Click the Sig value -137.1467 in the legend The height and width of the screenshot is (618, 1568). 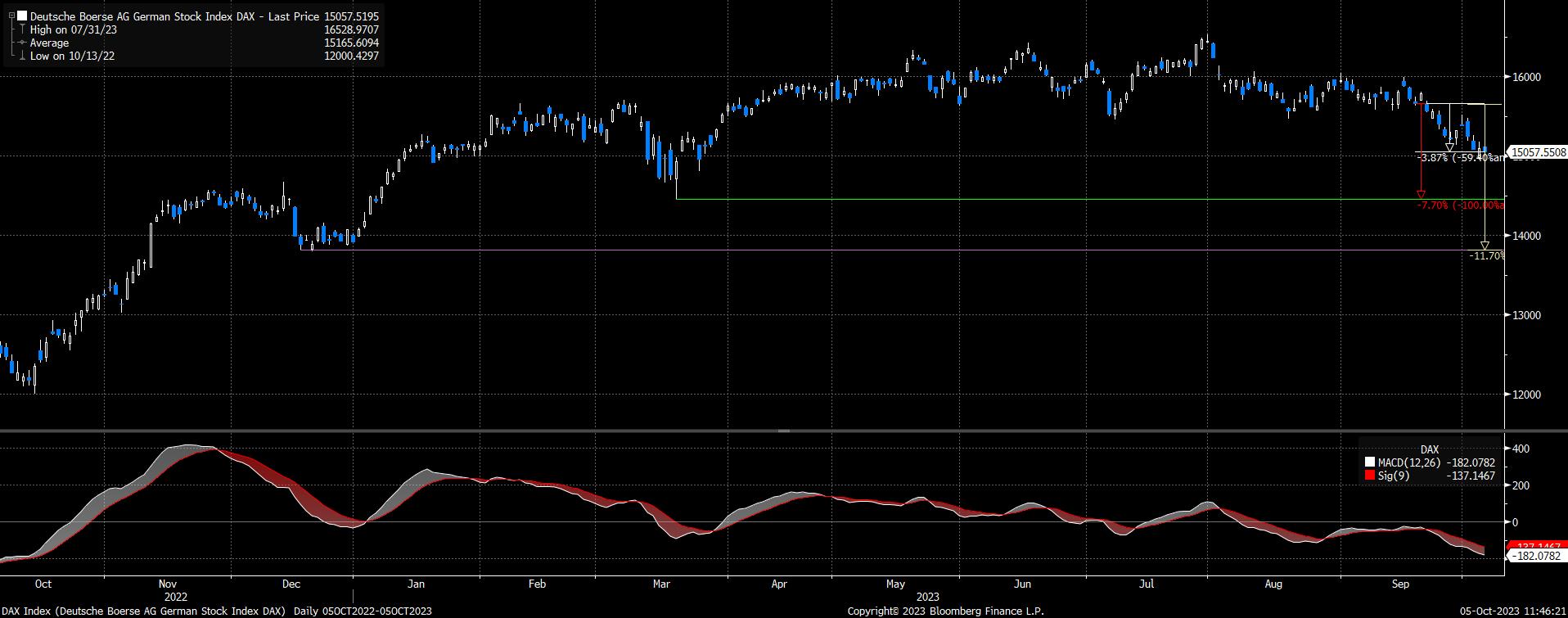point(1471,476)
